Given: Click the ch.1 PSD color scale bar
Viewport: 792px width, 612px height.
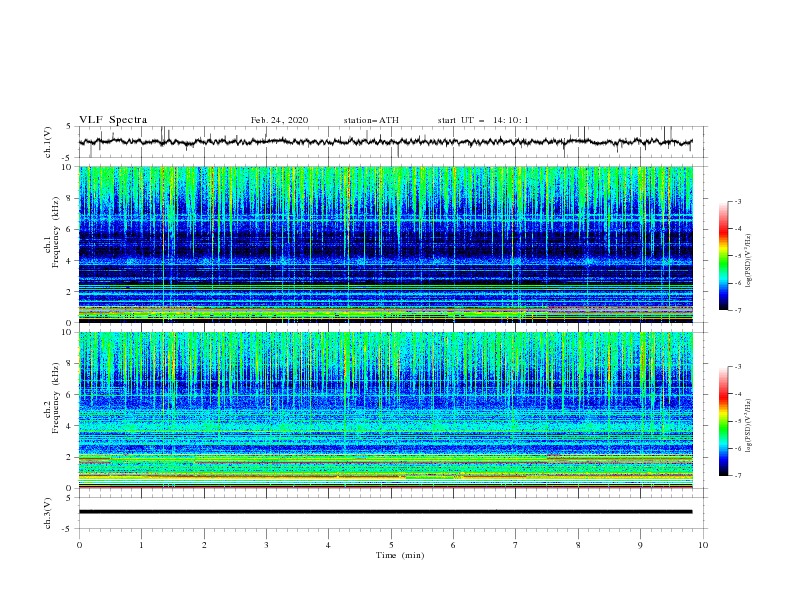Looking at the screenshot, I should point(723,256).
